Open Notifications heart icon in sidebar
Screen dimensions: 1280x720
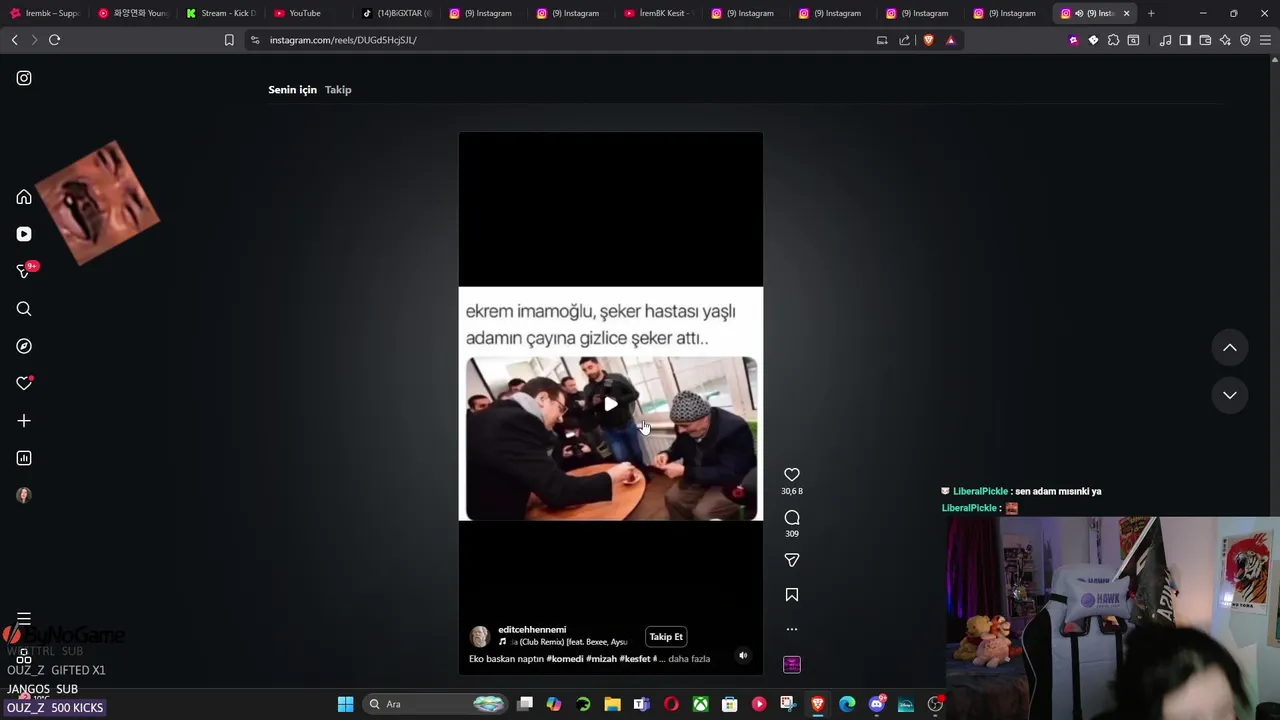(x=24, y=383)
